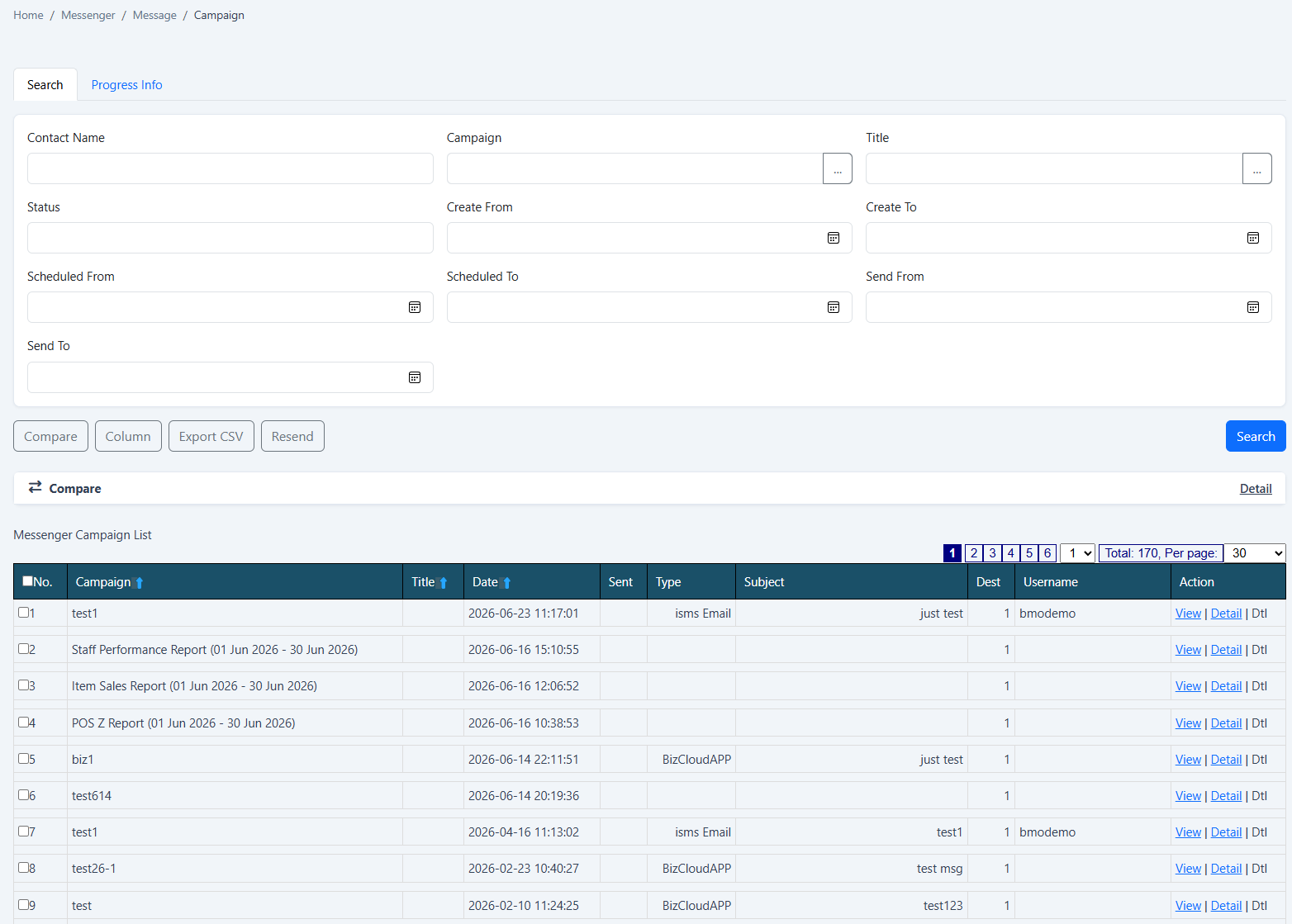Sort by the Title column arrow

(x=443, y=583)
